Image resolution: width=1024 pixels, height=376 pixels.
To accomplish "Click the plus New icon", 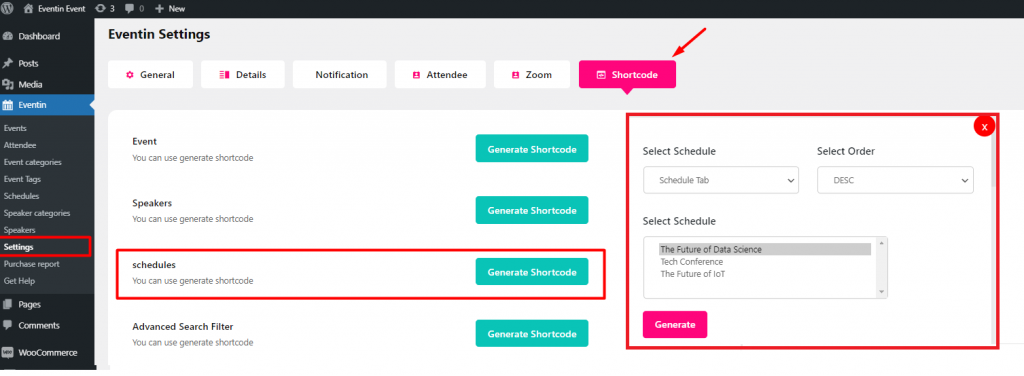I will [159, 8].
